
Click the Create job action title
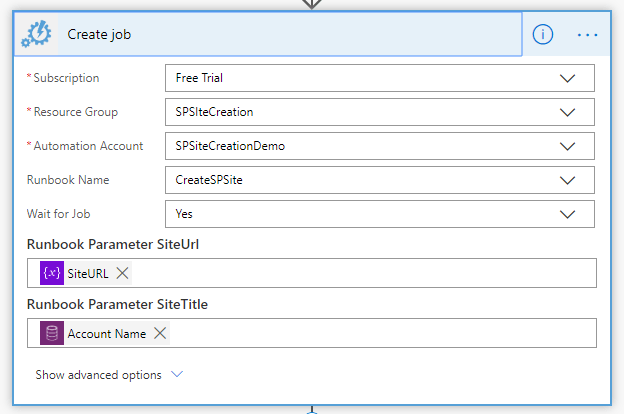click(x=100, y=34)
